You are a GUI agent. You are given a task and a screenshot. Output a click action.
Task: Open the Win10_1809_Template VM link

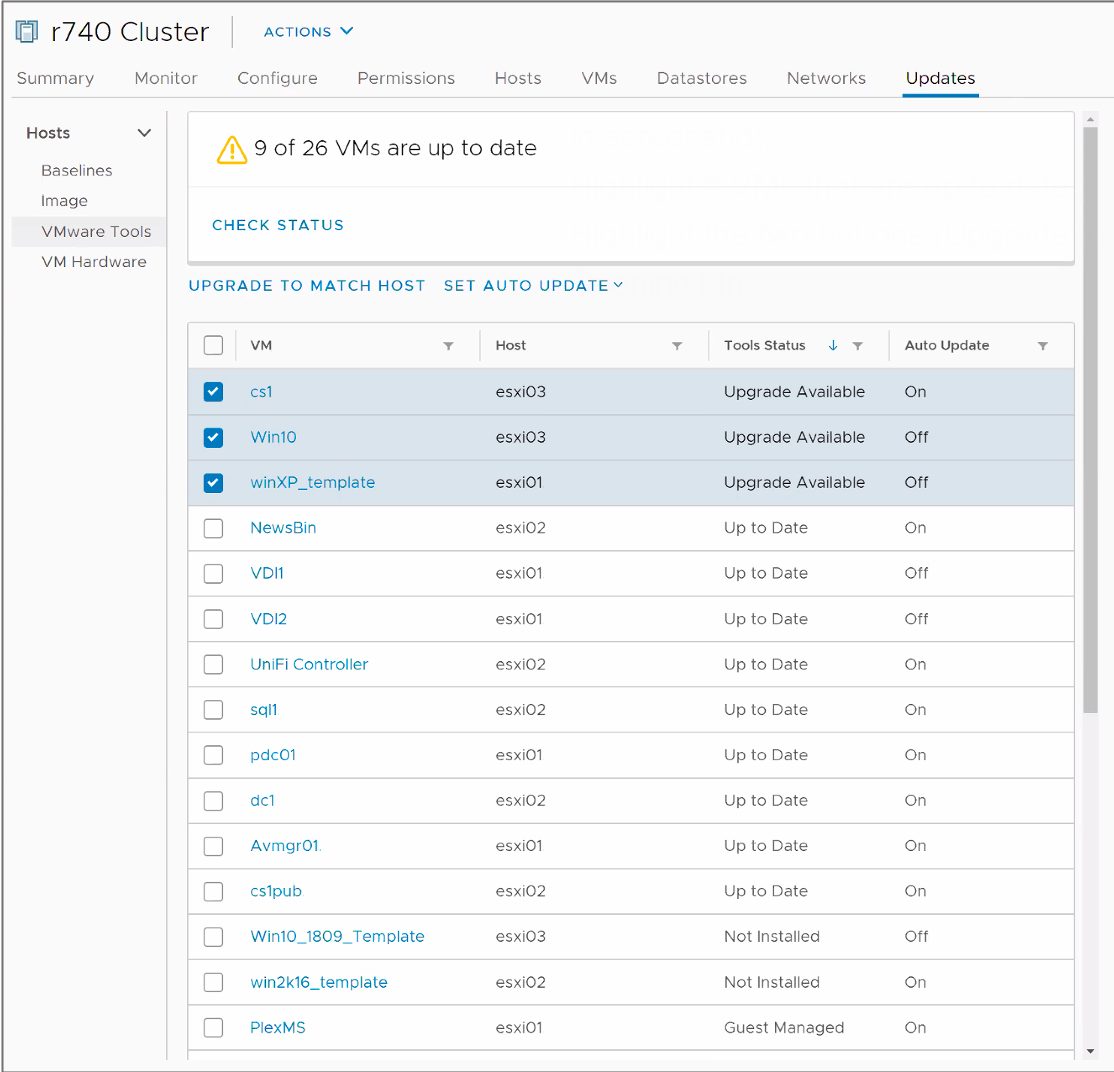tap(337, 937)
